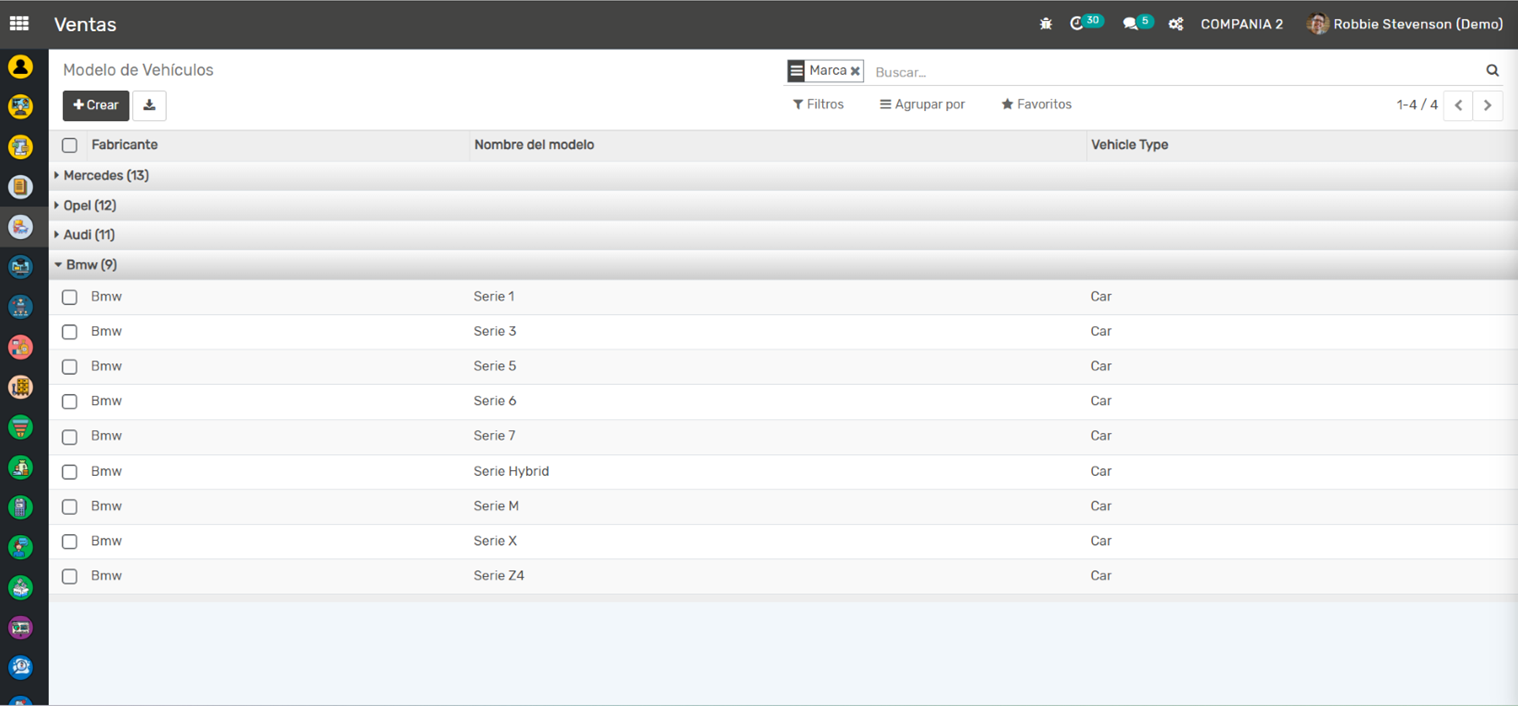Click the debug bug icon
The image size is (1518, 706).
click(1046, 24)
